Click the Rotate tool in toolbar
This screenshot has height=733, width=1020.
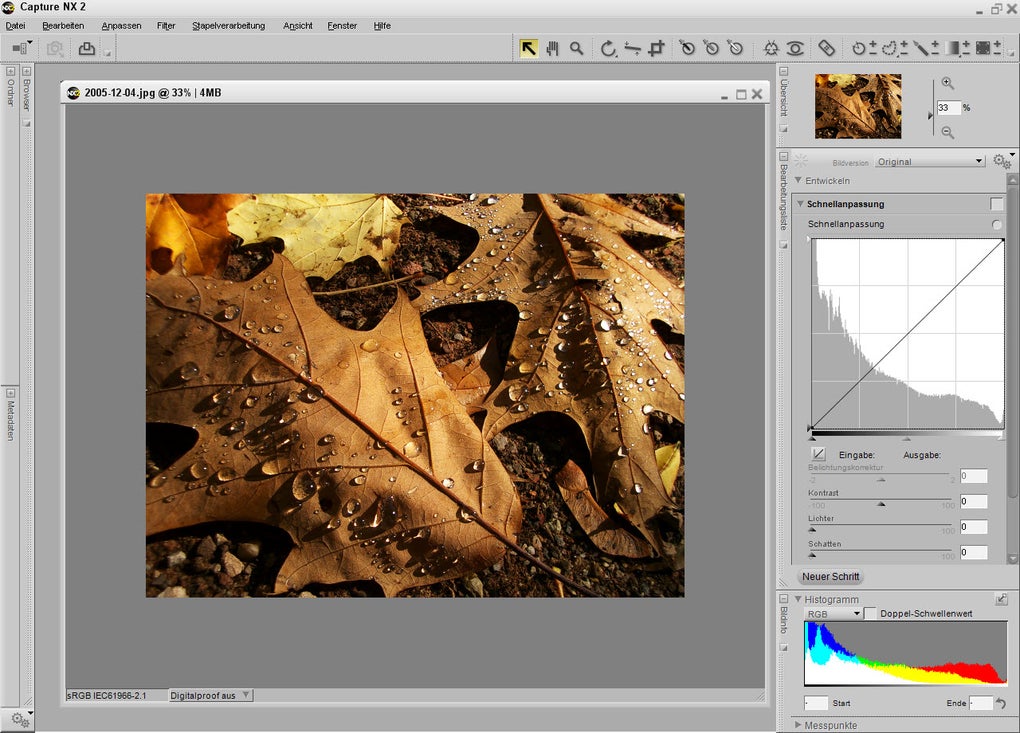point(608,48)
